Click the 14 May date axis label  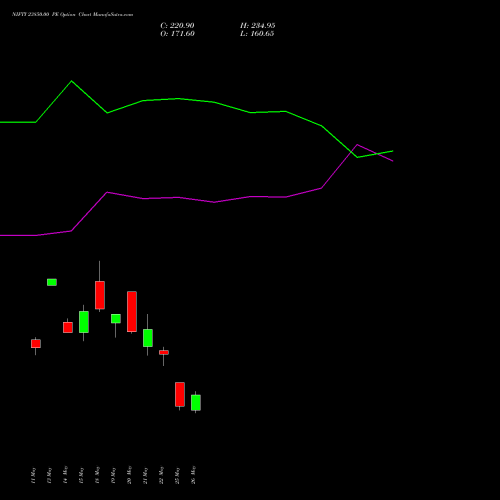coord(65,475)
